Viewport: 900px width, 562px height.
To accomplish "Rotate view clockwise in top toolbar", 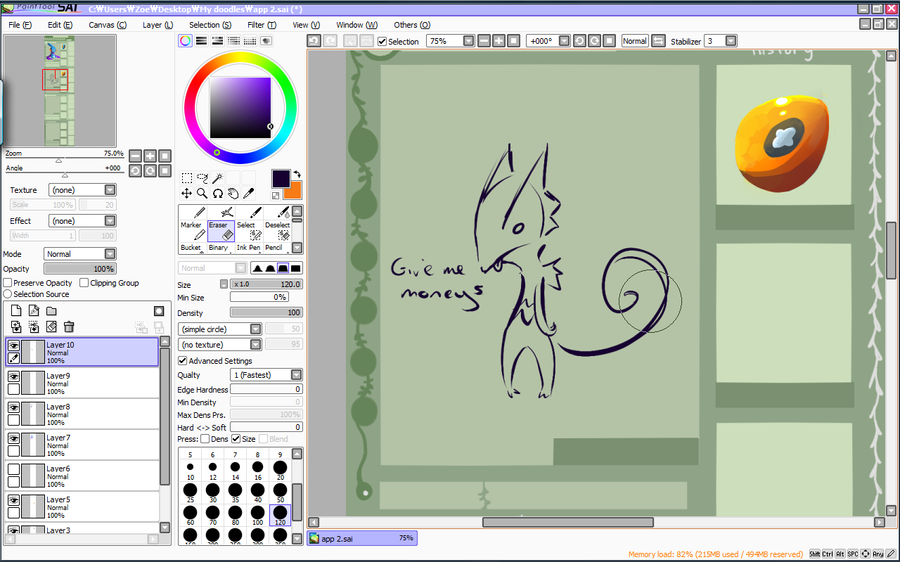I will click(595, 41).
